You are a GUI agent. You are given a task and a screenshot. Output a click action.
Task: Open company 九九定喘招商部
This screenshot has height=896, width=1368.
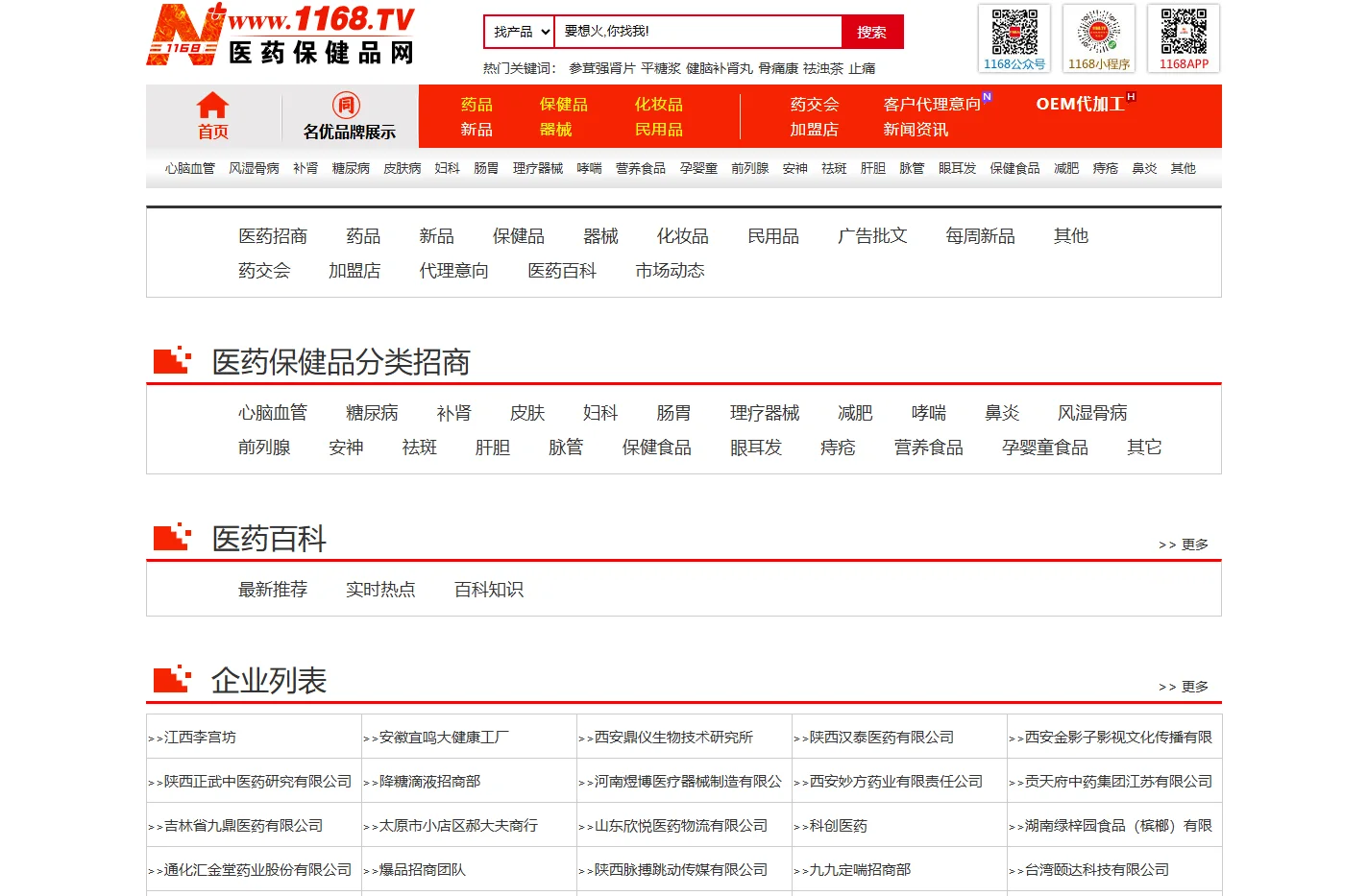[x=860, y=869]
